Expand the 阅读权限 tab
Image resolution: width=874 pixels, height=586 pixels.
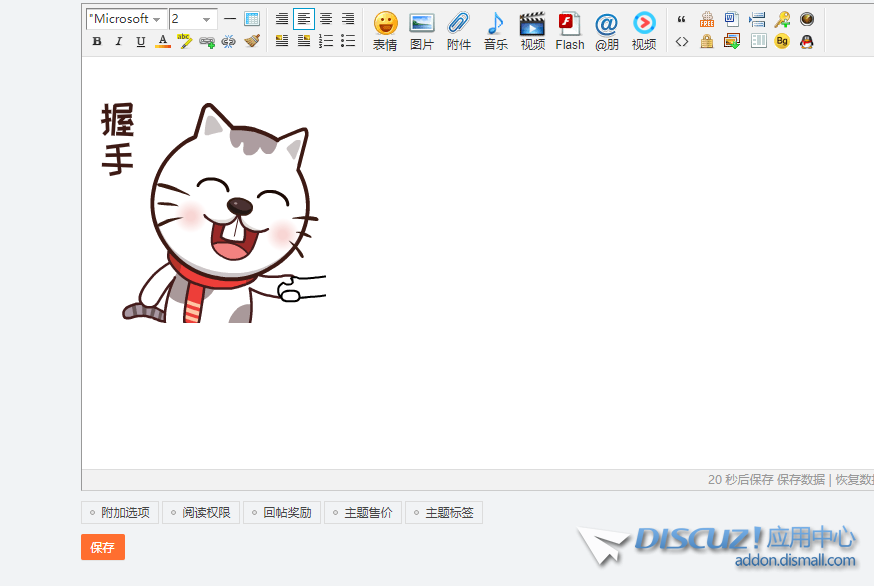[x=201, y=513]
